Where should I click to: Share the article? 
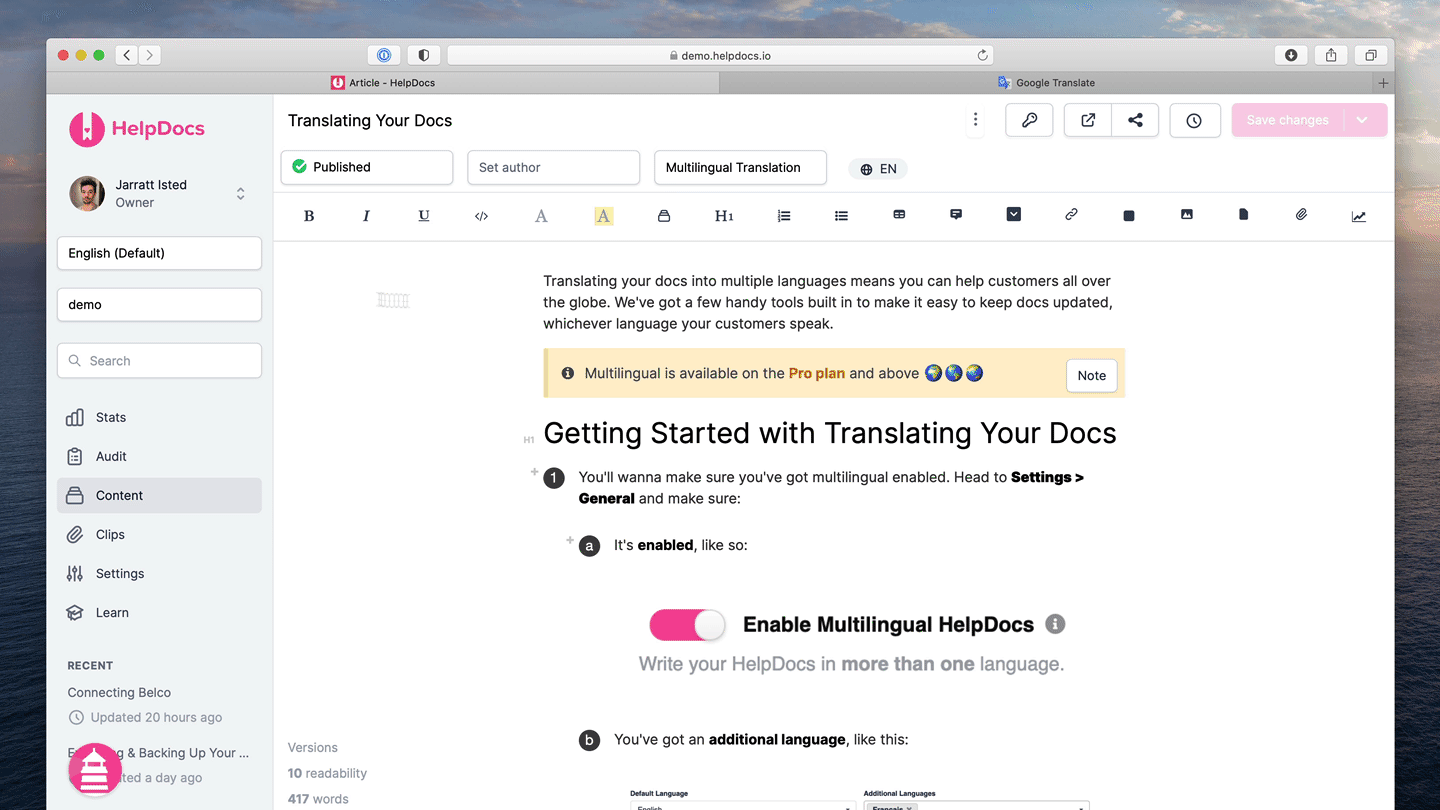tap(1135, 120)
